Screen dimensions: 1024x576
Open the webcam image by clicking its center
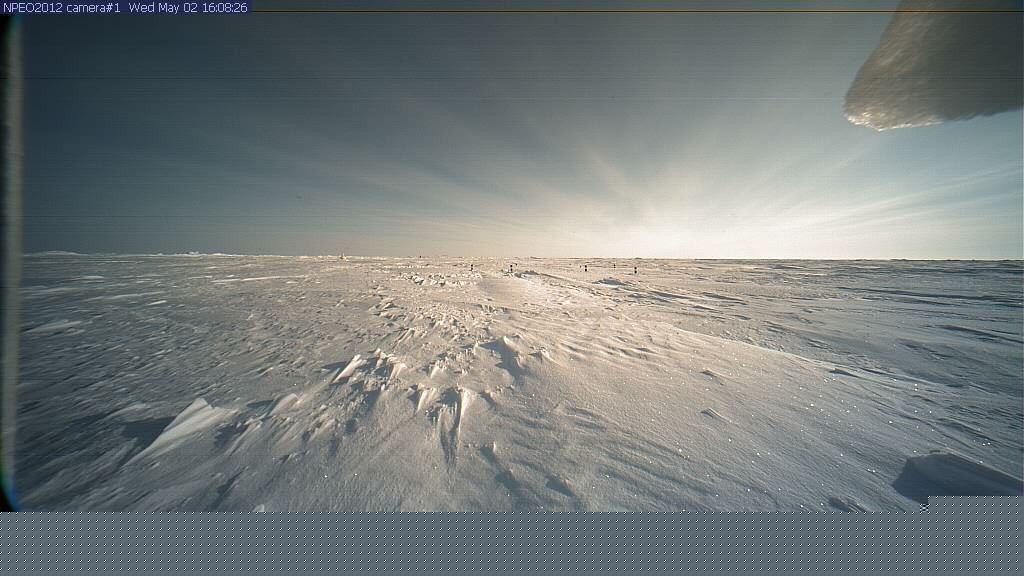pos(512,262)
